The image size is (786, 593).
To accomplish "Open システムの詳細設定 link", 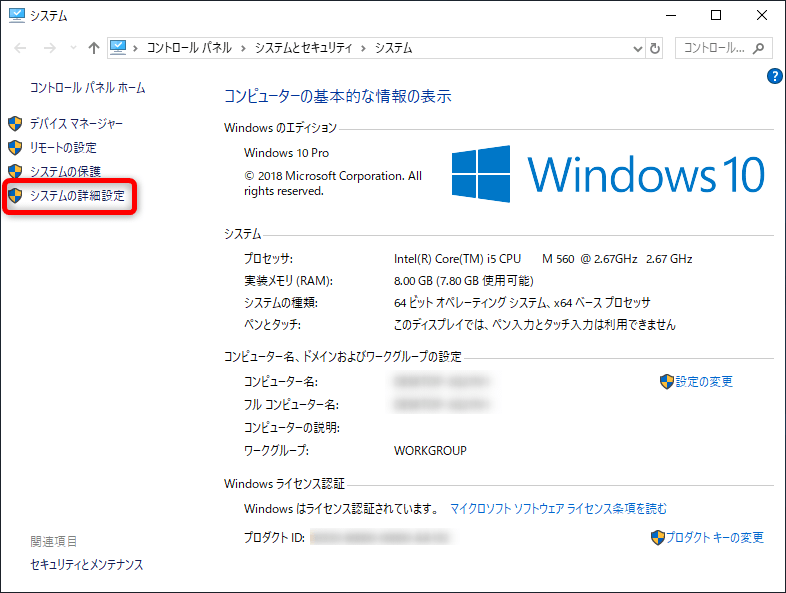I will point(77,195).
